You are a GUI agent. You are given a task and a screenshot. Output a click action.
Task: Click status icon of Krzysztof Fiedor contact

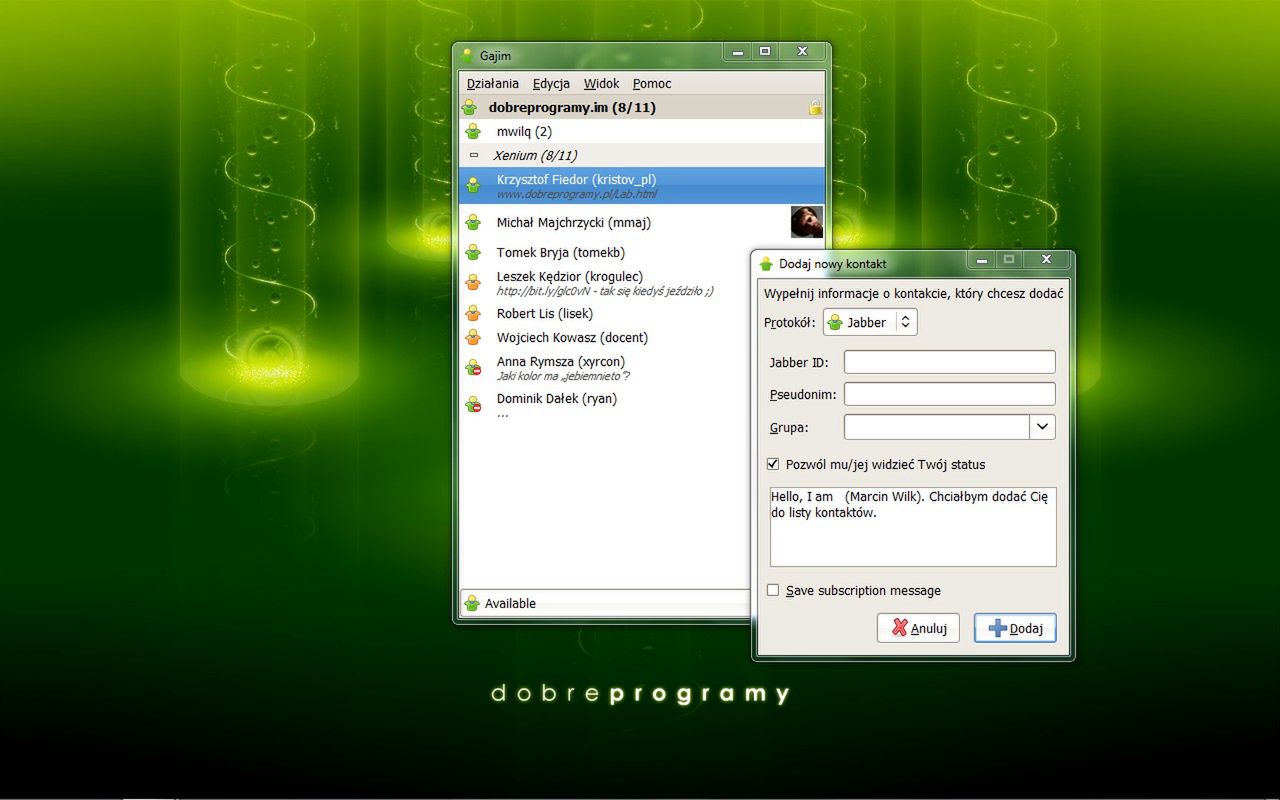click(x=474, y=185)
